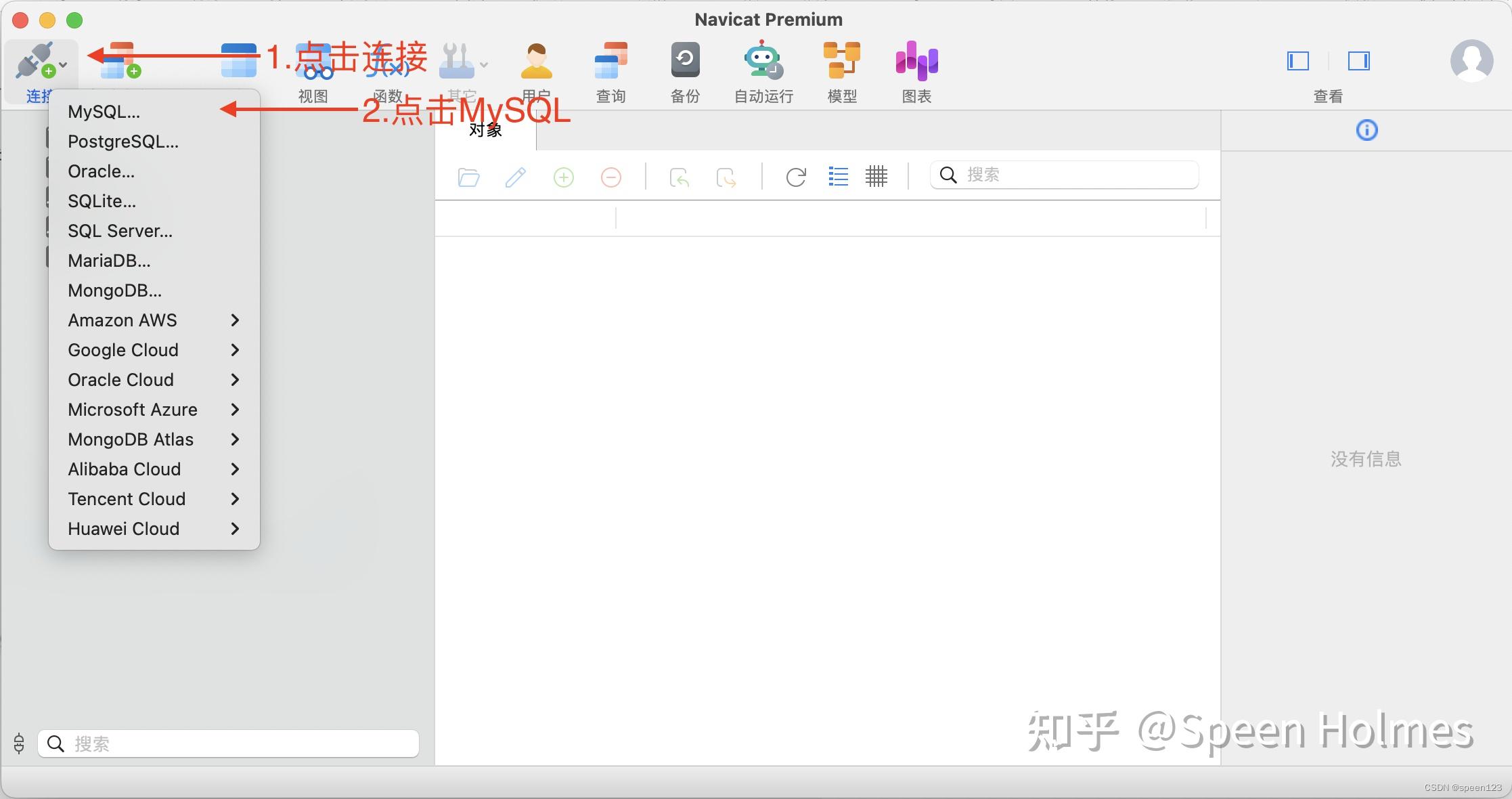The height and width of the screenshot is (799, 1512).
Task: Toggle the left navigation pane visibility
Action: point(1297,61)
